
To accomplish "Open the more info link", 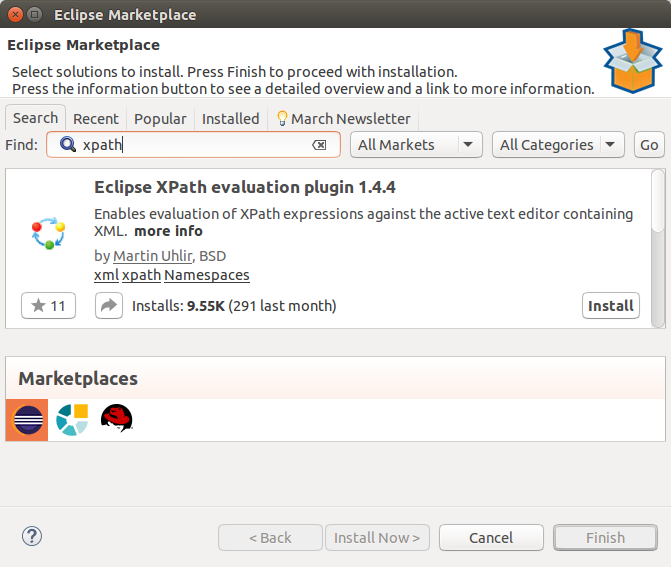I will (168, 231).
